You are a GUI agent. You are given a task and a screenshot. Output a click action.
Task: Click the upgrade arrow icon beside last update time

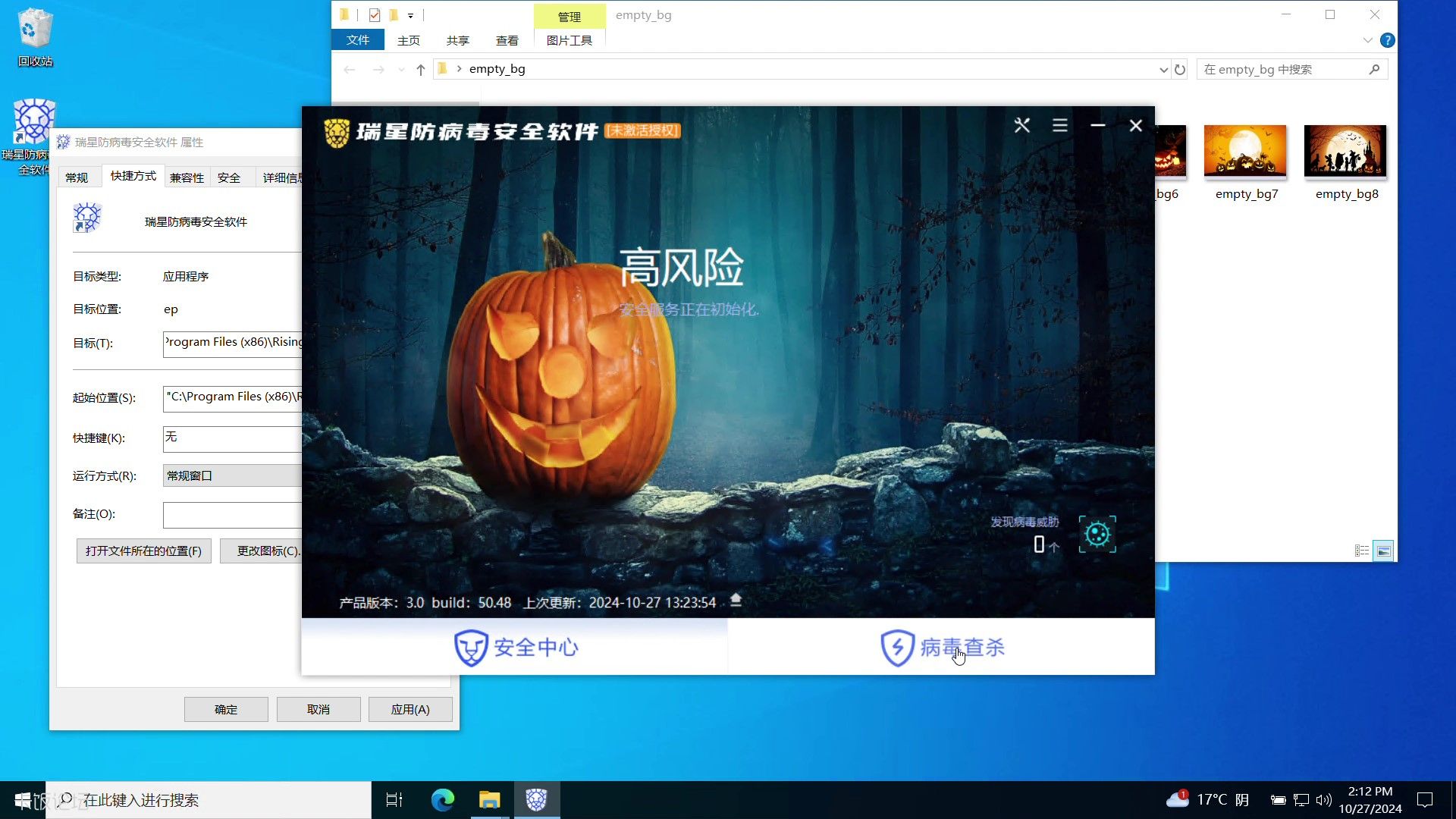click(736, 601)
